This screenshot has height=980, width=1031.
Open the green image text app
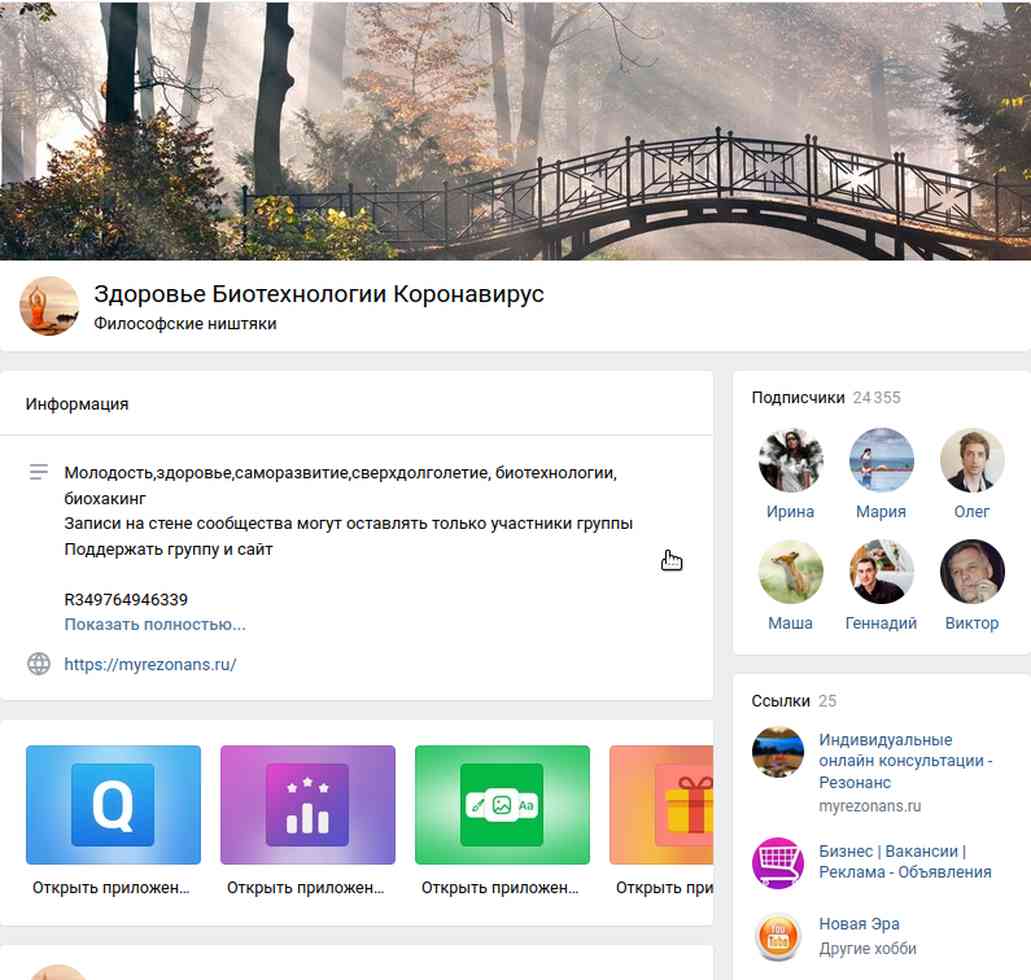pyautogui.click(x=502, y=804)
